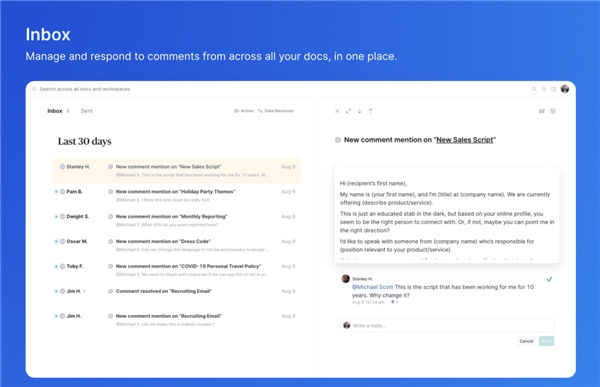
Task: Click the sender name Oscar M.
Action: click(77, 242)
